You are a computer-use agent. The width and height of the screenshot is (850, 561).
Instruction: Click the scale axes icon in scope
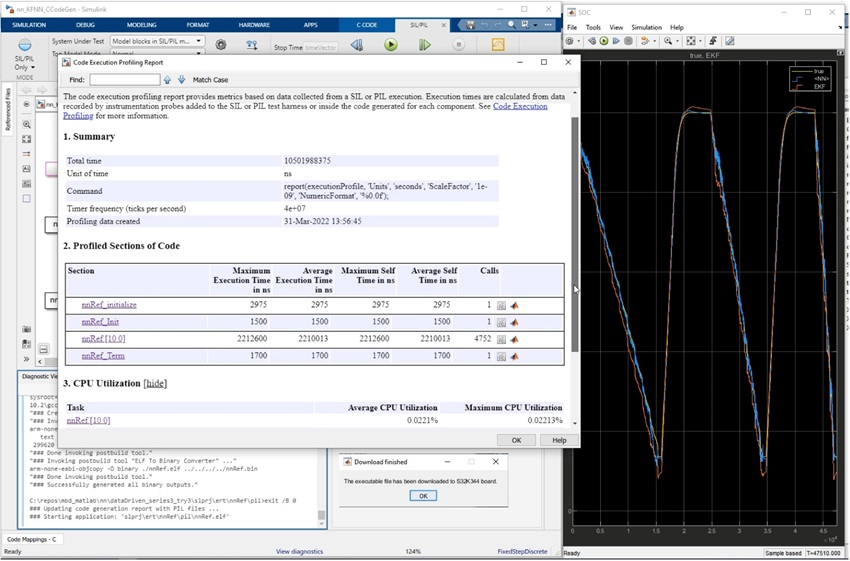691,41
